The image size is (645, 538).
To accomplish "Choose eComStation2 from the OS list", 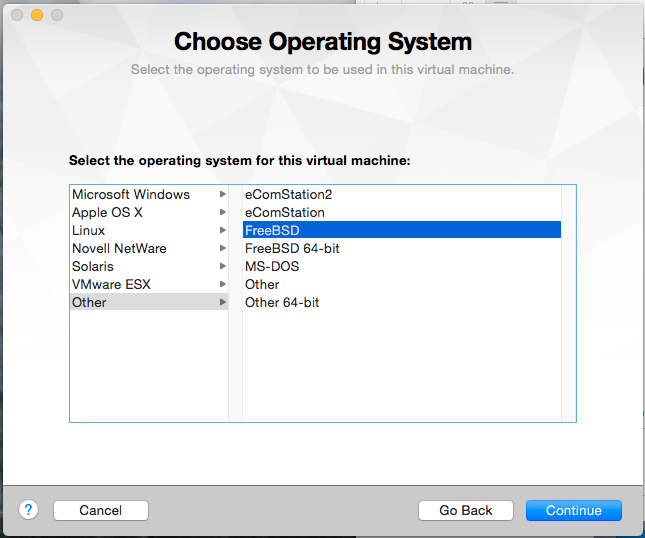I will [402, 194].
